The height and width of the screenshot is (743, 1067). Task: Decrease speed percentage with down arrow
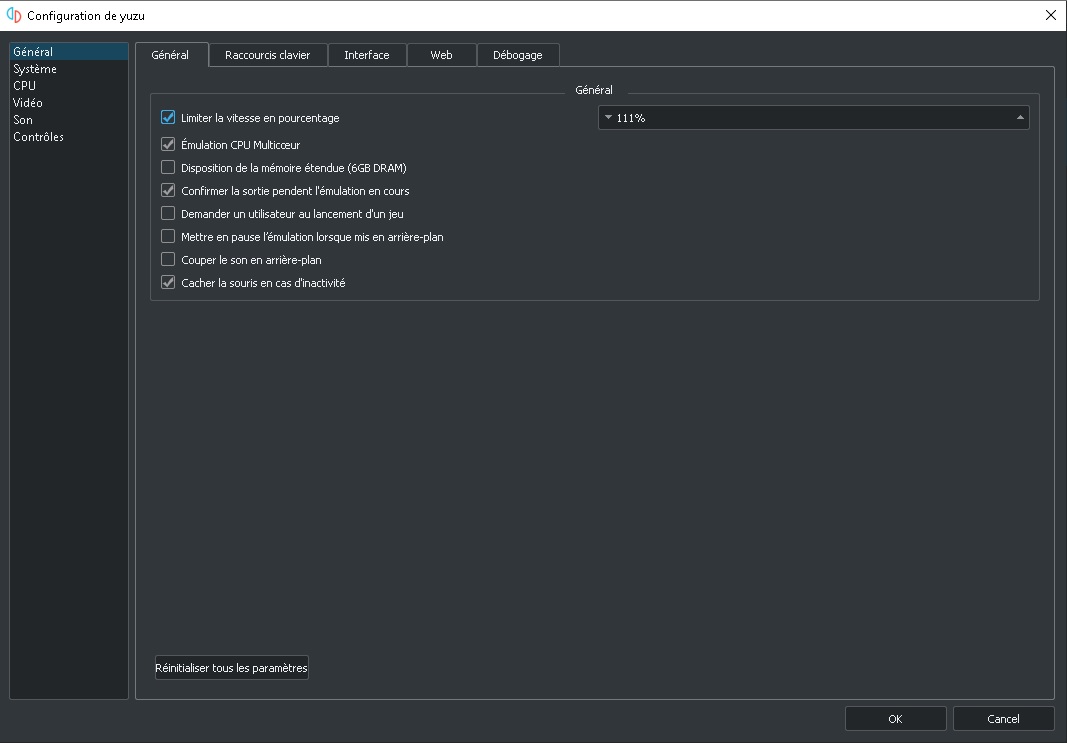pyautogui.click(x=608, y=118)
